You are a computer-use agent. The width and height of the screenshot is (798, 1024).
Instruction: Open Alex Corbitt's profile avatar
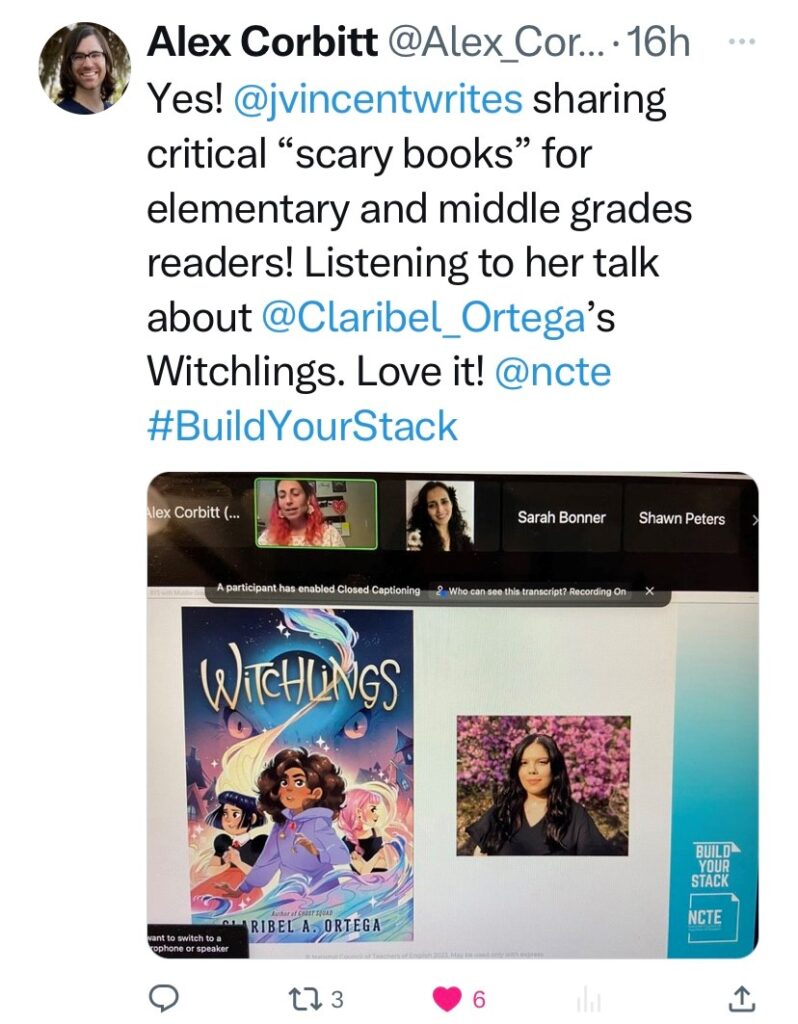85,68
